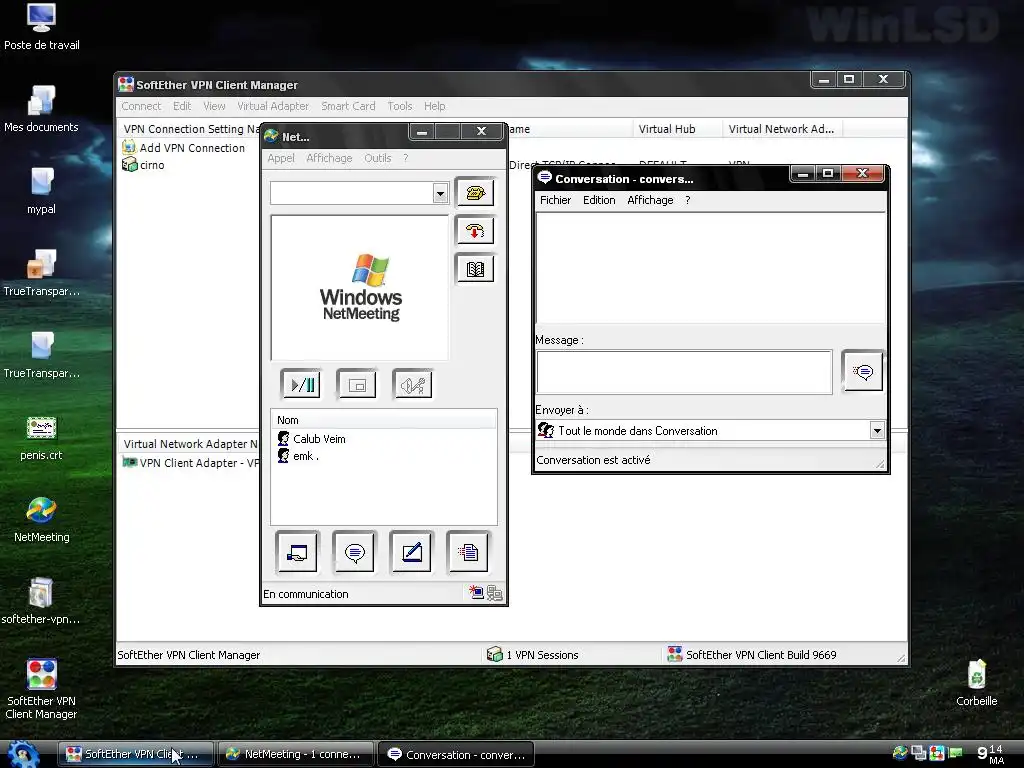This screenshot has height=768, width=1024.
Task: Open Help menu in SoftEther VPN Manager
Action: pos(434,106)
